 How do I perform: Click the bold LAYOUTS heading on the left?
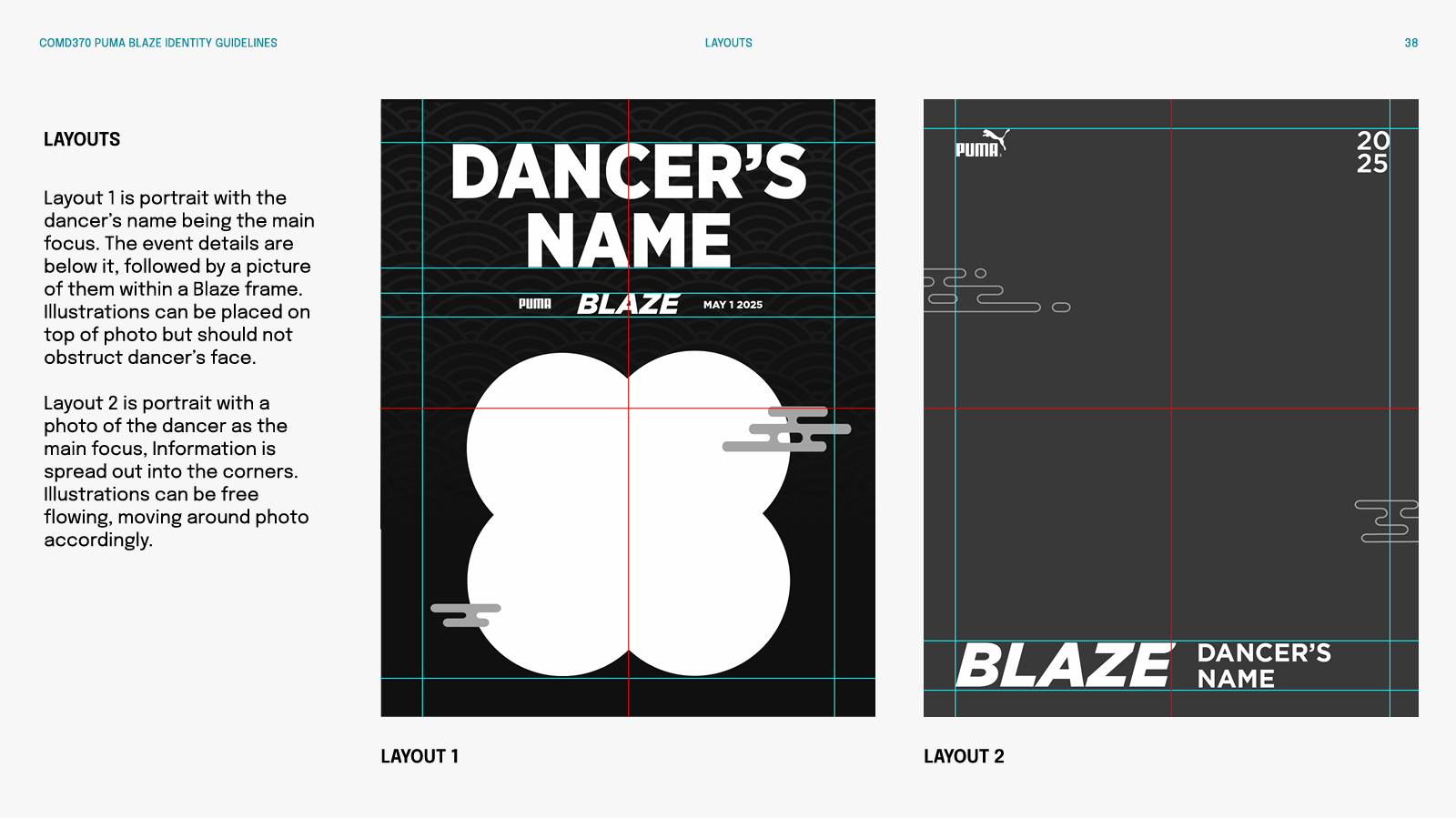coord(82,139)
